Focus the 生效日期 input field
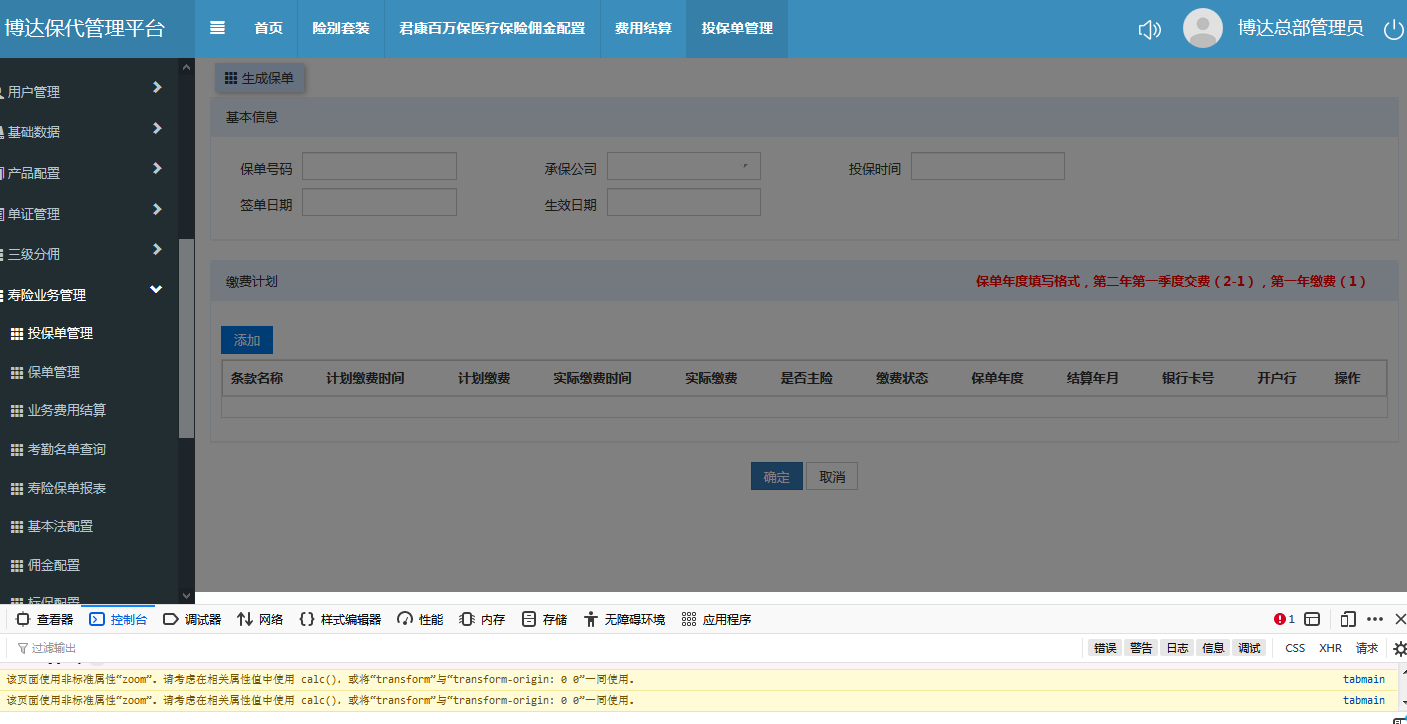1407x724 pixels. pos(684,202)
